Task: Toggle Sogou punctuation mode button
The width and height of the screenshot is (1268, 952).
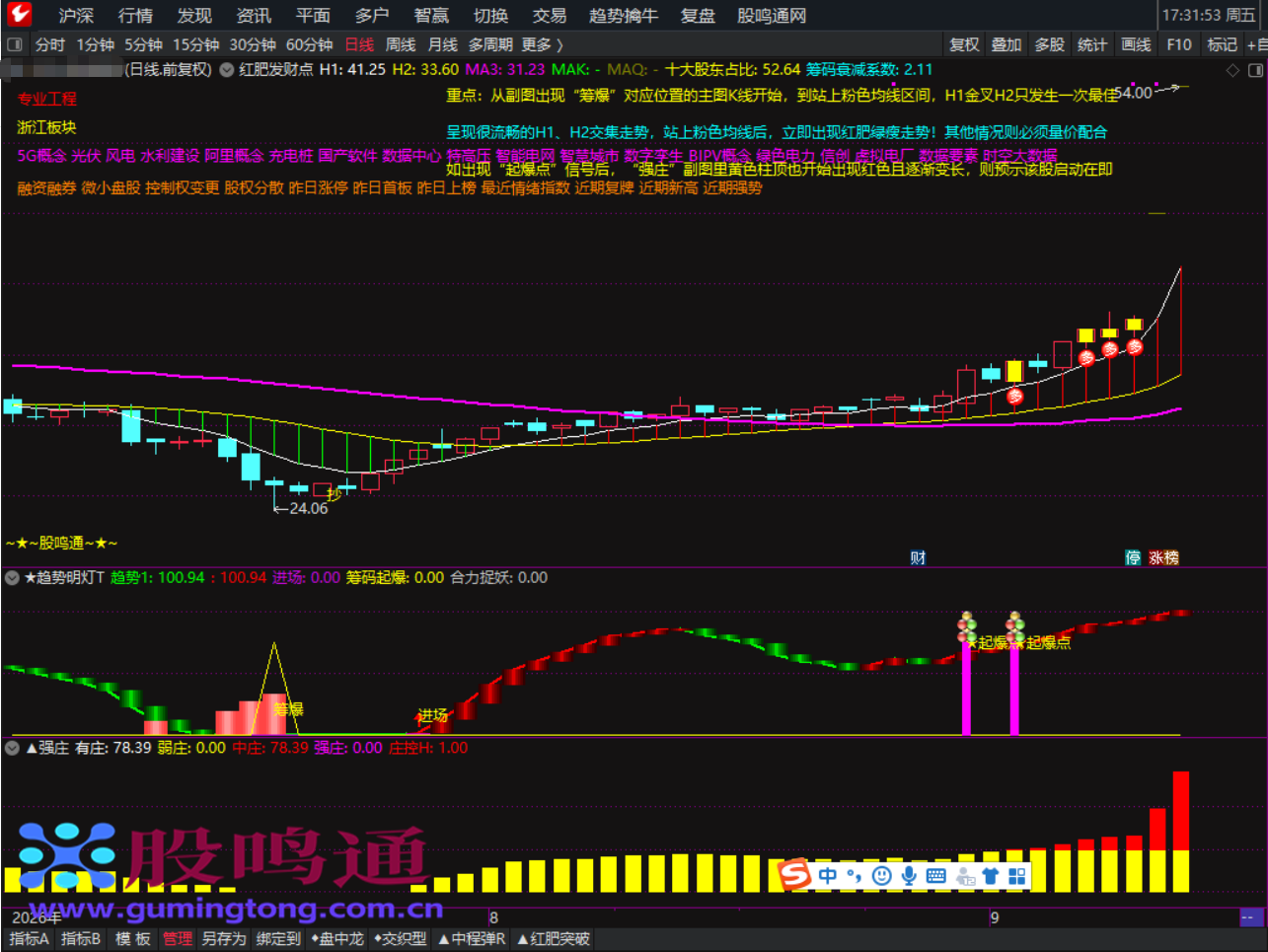Action: pos(855,876)
